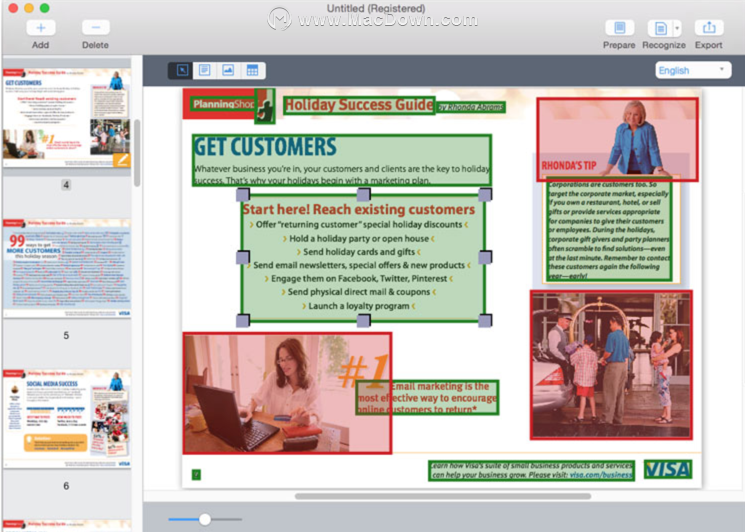745x532 pixels.
Task: Select the page 5 thumbnail
Action: pyautogui.click(x=67, y=268)
